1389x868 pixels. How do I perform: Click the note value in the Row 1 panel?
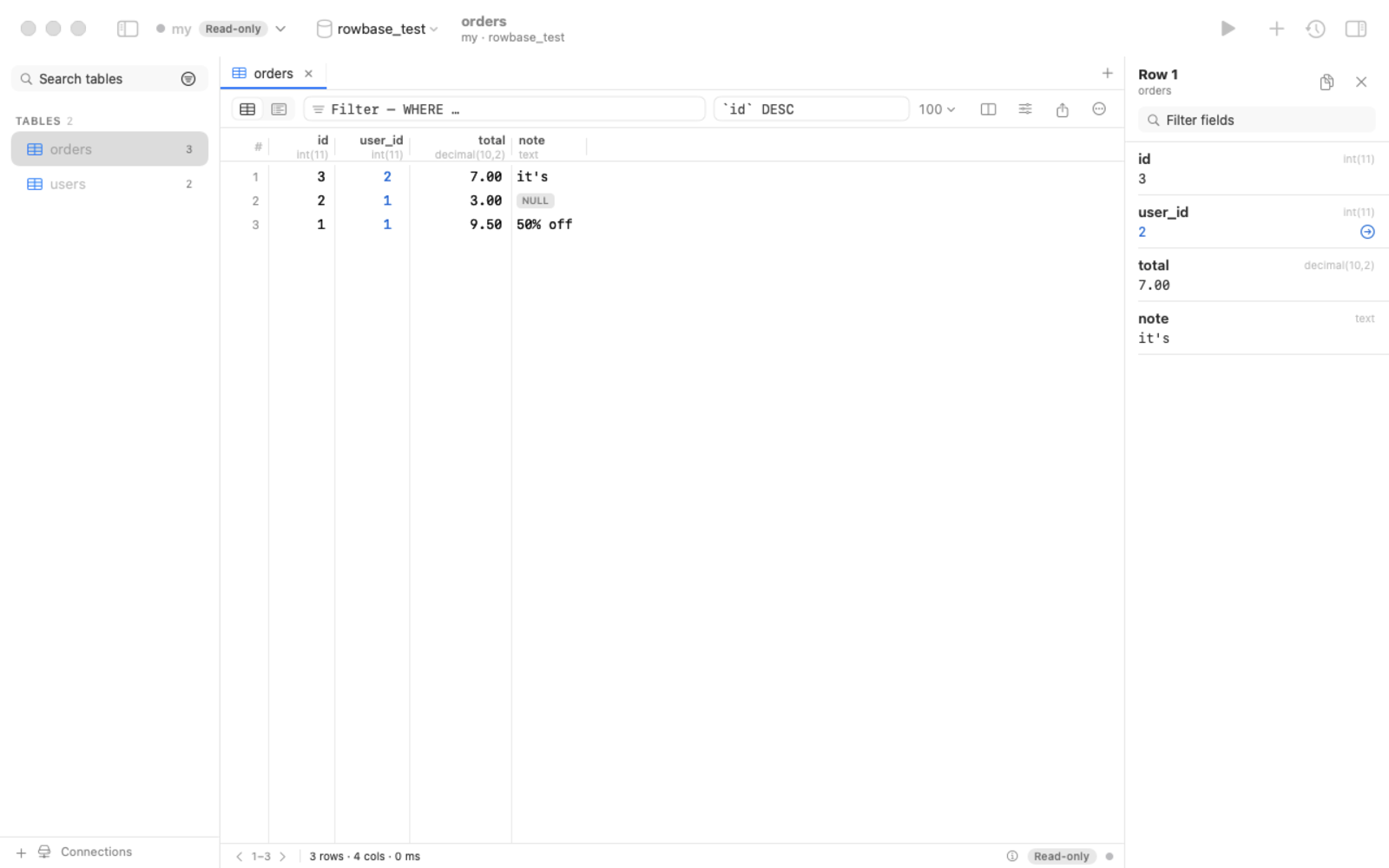1154,339
